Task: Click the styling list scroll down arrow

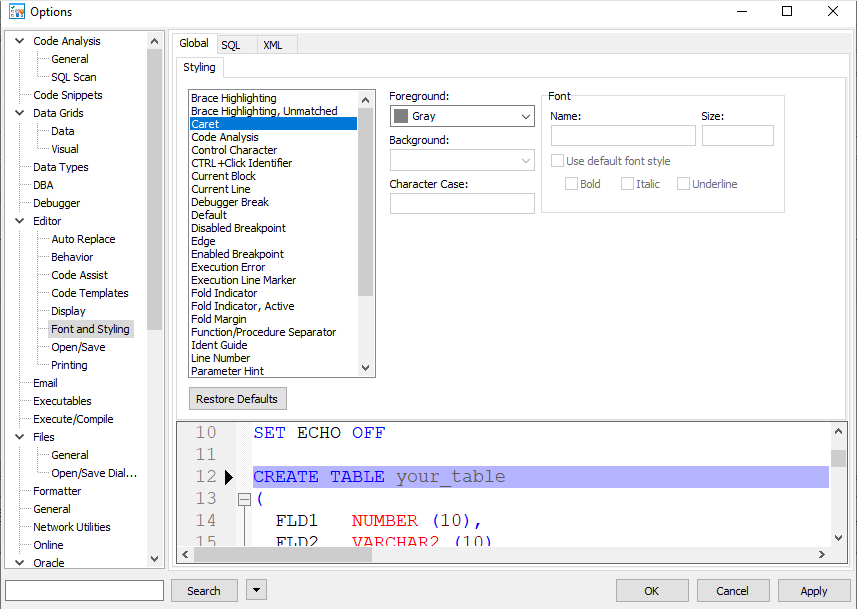Action: pyautogui.click(x=366, y=368)
